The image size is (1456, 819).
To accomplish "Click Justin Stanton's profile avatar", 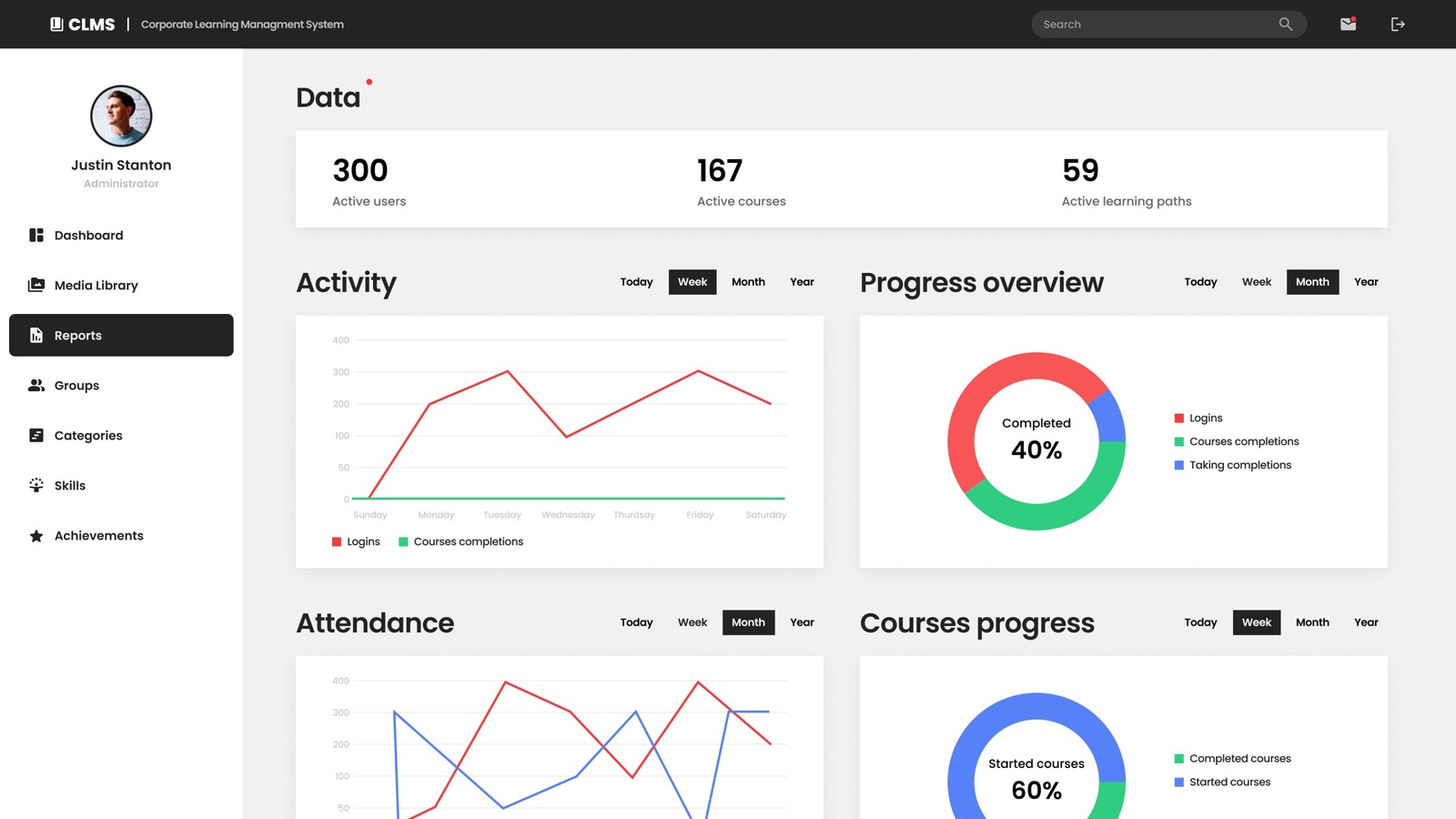I will coord(121,116).
